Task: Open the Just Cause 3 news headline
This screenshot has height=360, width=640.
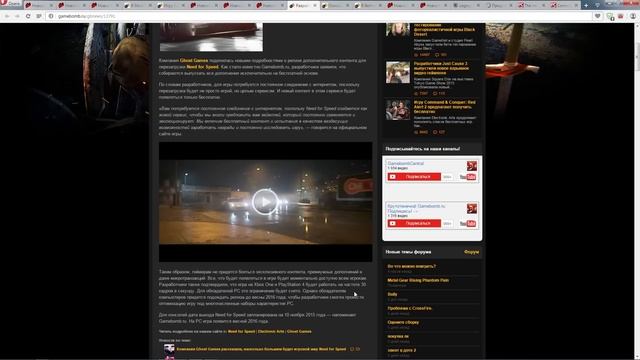Action: (x=441, y=68)
